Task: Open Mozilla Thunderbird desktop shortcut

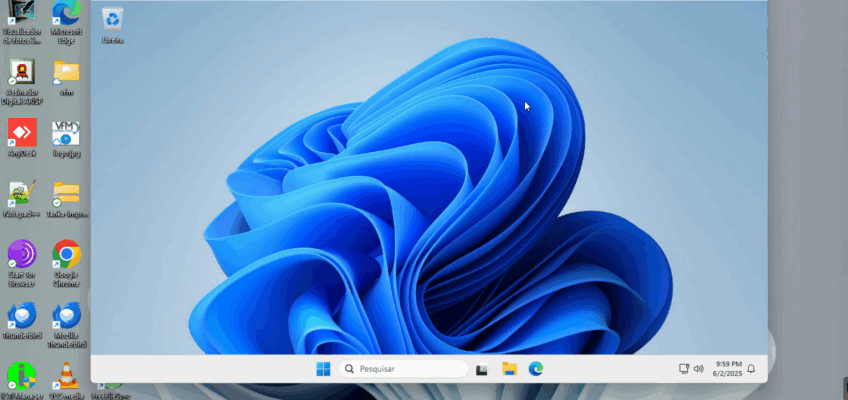Action: tap(67, 324)
